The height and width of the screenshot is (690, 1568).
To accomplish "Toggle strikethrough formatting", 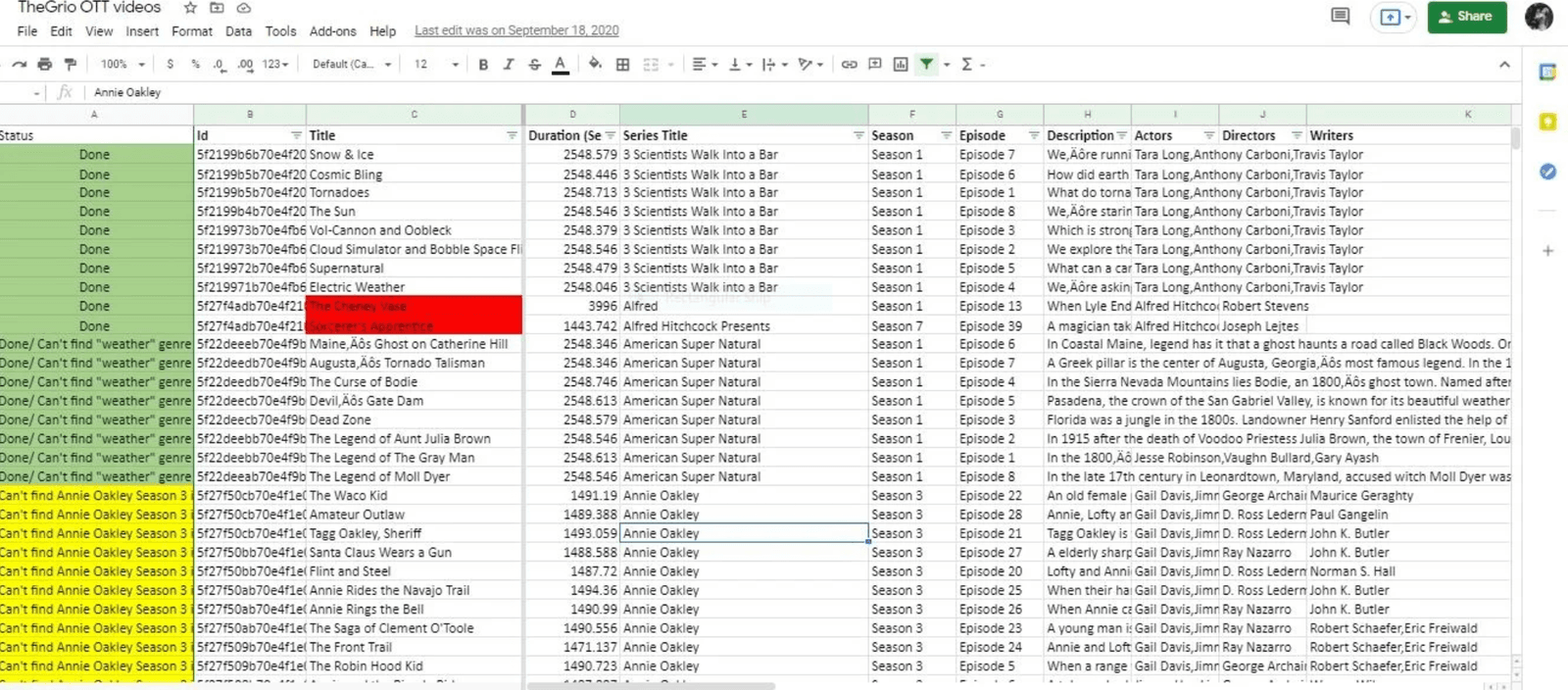I will pyautogui.click(x=534, y=65).
